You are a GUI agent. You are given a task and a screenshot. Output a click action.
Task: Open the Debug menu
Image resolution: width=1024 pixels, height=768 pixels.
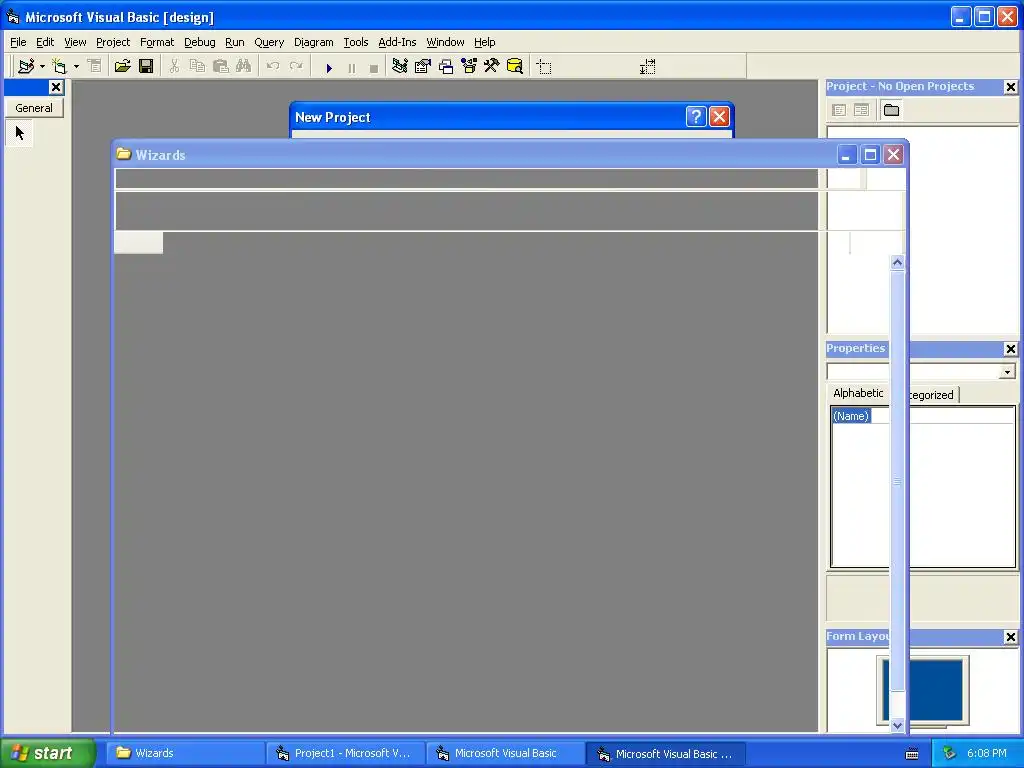pyautogui.click(x=199, y=42)
